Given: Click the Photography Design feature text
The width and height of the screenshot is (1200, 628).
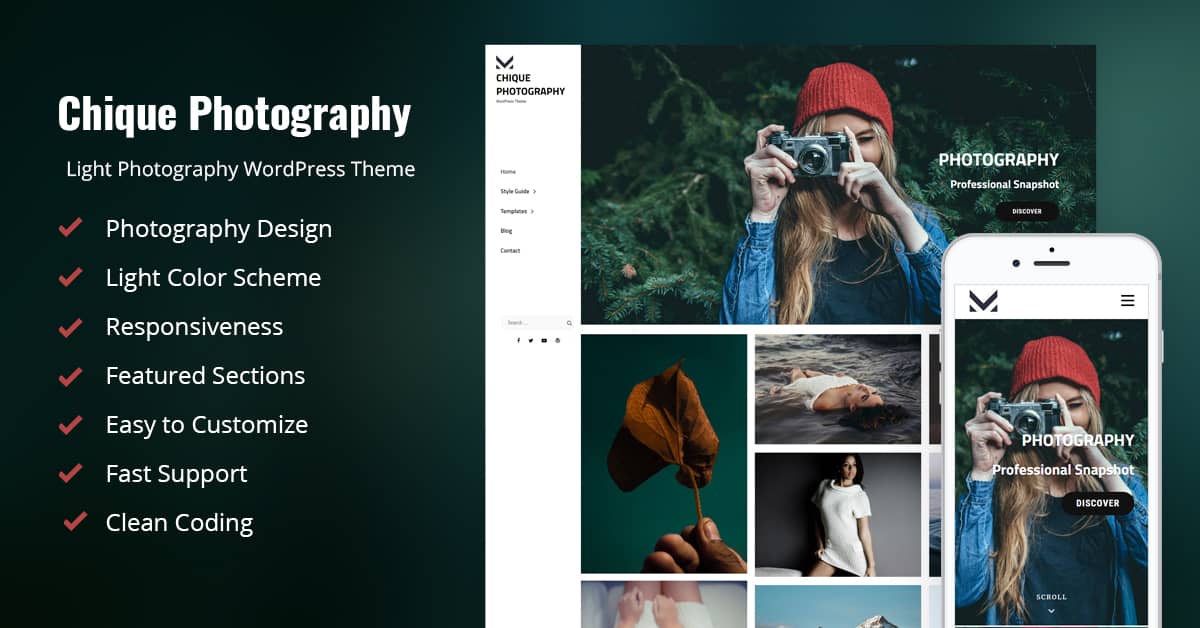Looking at the screenshot, I should coord(219,229).
